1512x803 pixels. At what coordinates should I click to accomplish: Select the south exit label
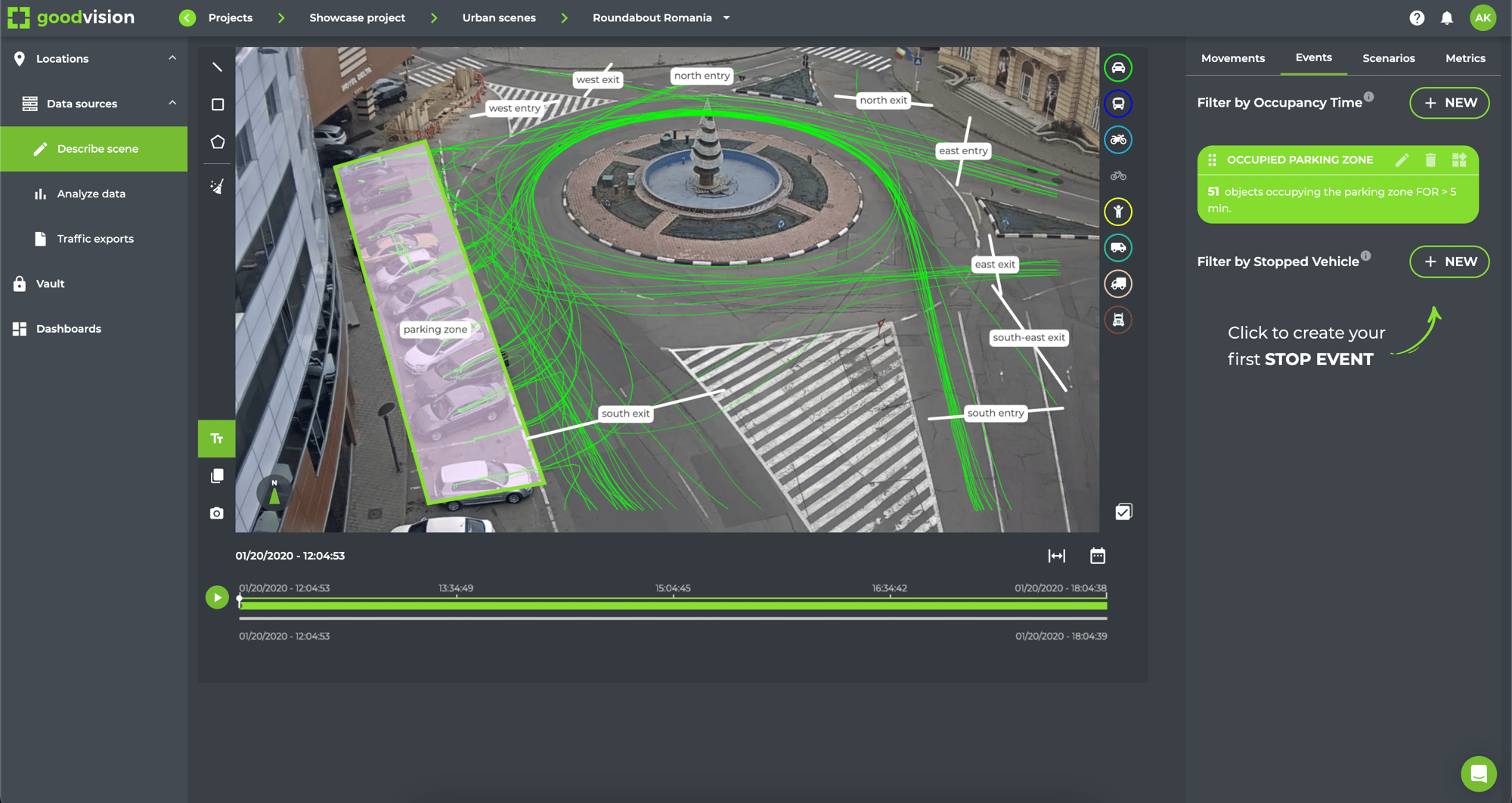click(x=625, y=414)
